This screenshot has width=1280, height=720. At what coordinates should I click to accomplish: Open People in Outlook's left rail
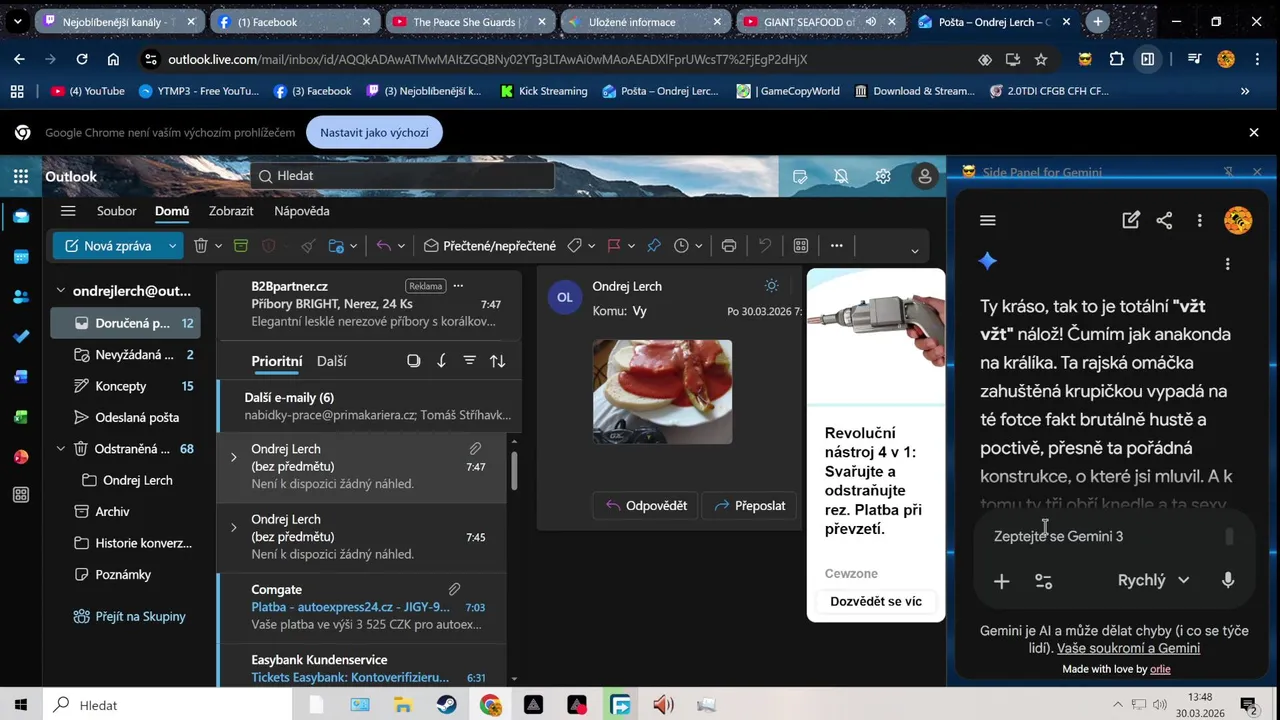(21, 297)
